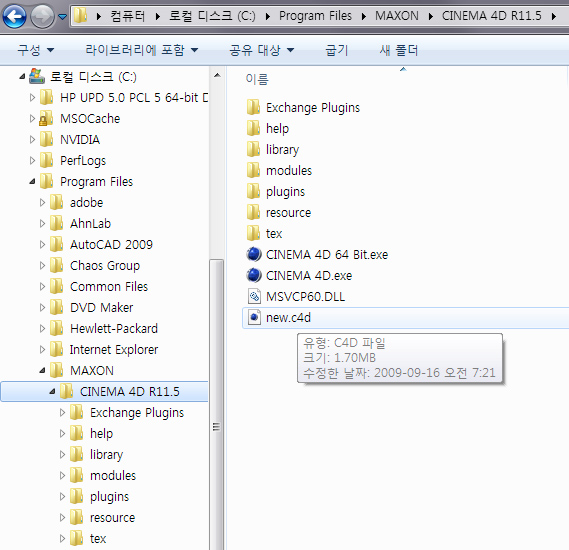The height and width of the screenshot is (550, 569).
Task: Select CINEMA 4D.exe application icon
Action: point(254,275)
